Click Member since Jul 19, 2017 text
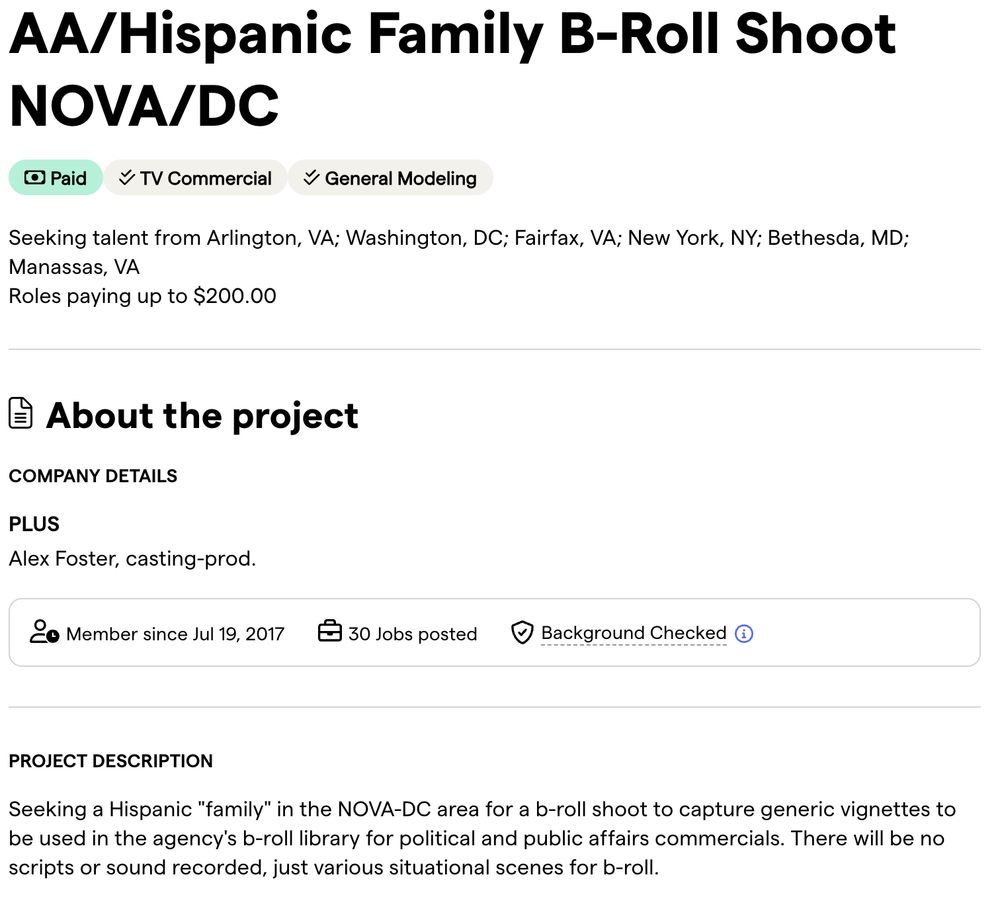Screen dimensions: 1000x897 tap(175, 634)
